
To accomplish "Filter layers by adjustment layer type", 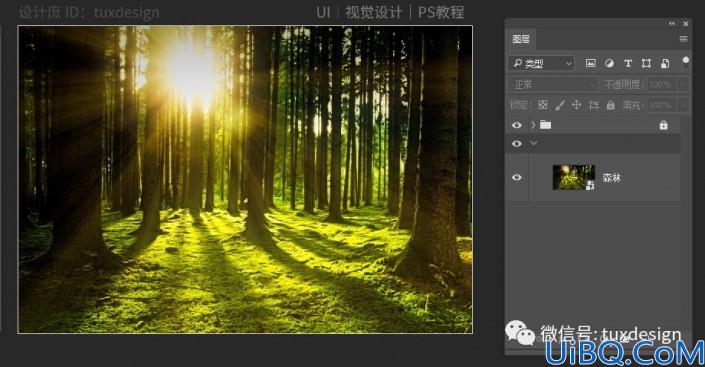I will [609, 63].
